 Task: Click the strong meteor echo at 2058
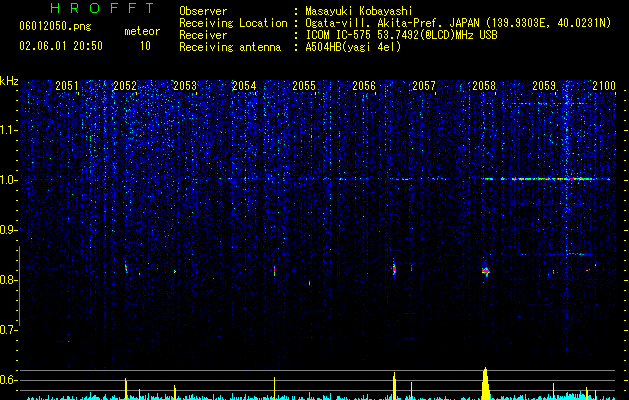[486, 272]
